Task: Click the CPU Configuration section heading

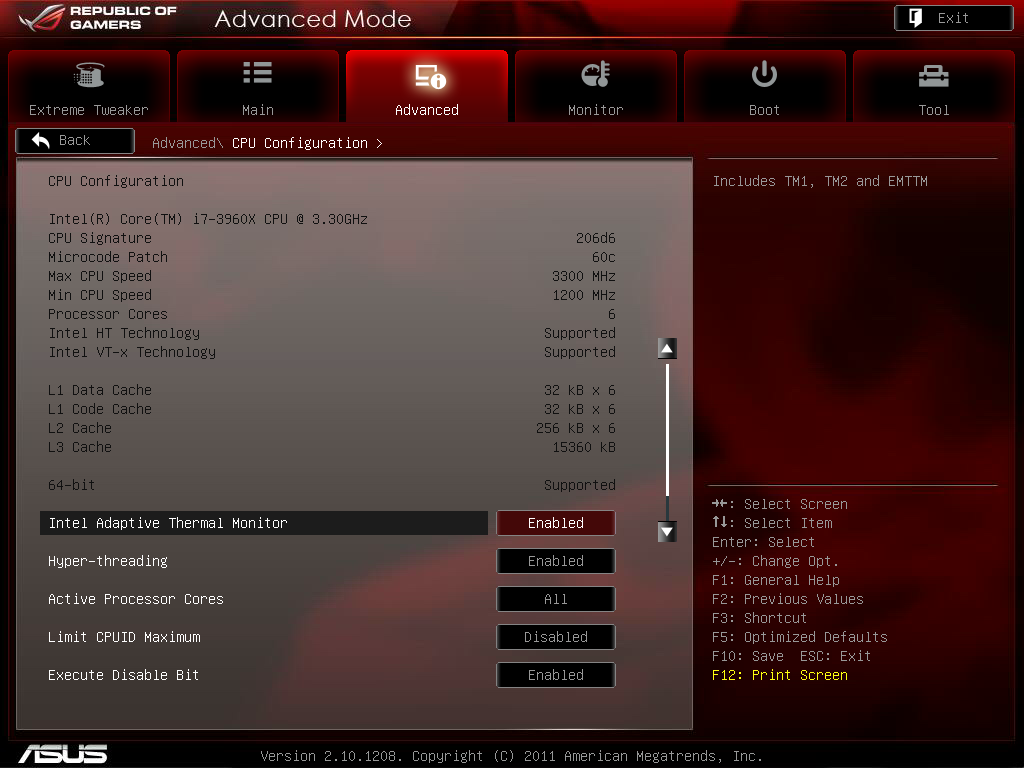Action: pos(116,181)
